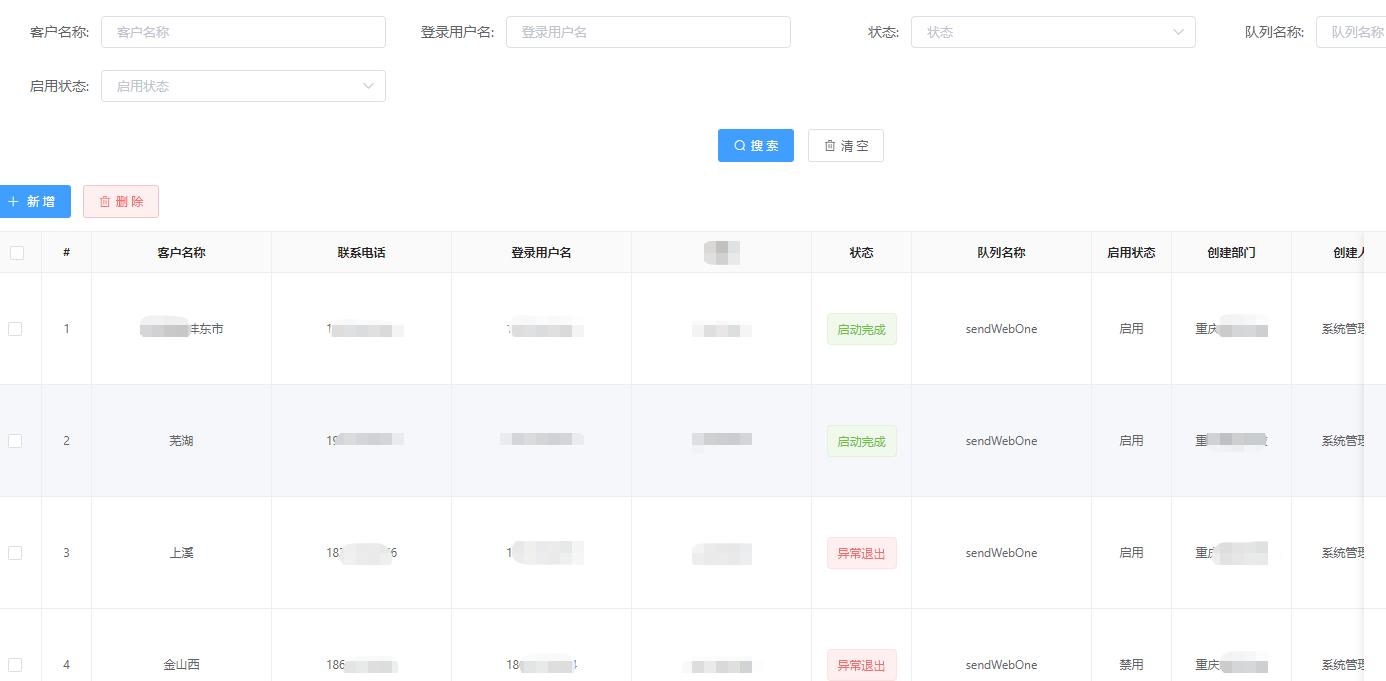
Task: Click the clear button with trash icon
Action: [845, 146]
